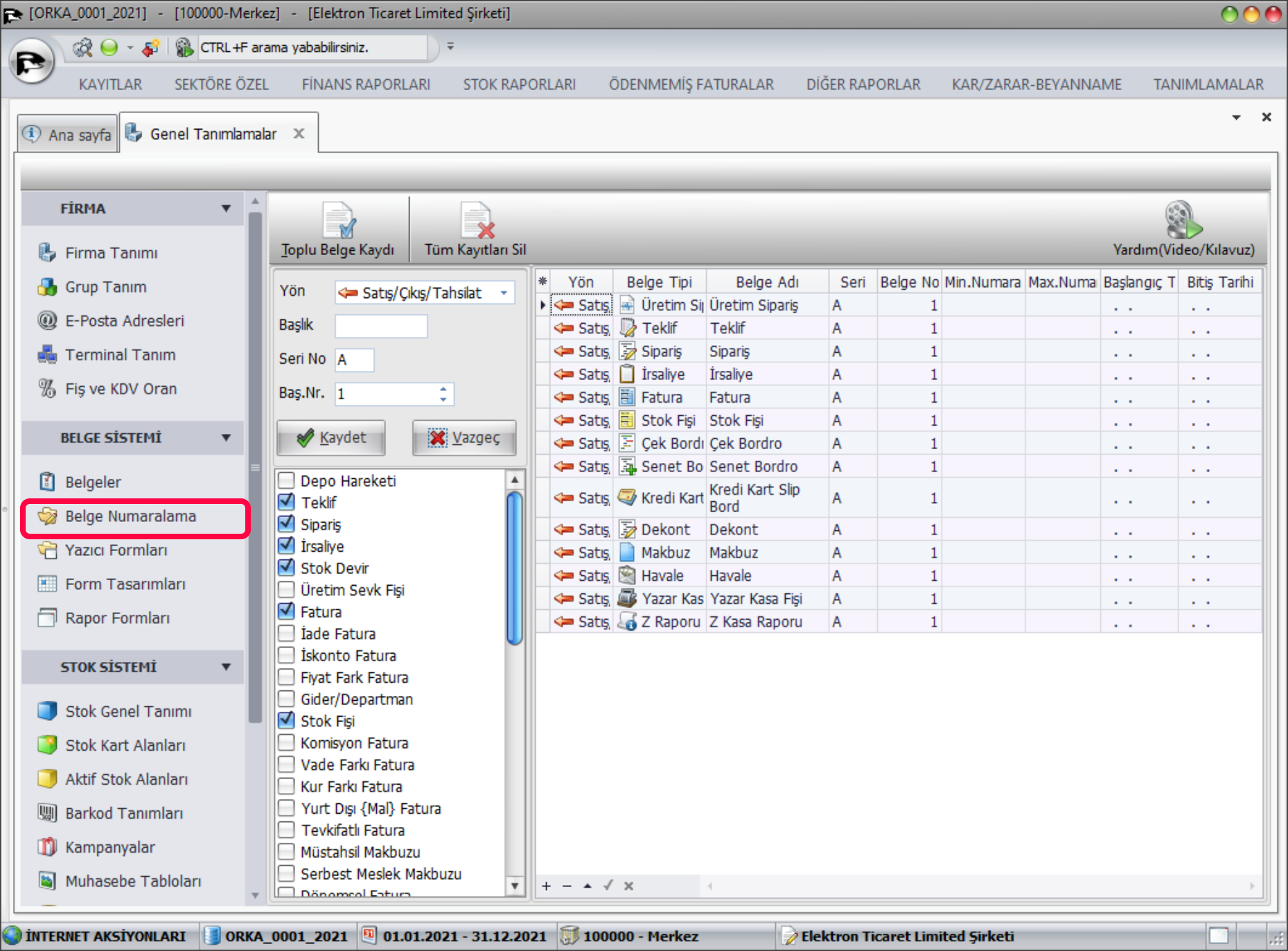Click the gear icon in quick access toolbar

coord(82,47)
